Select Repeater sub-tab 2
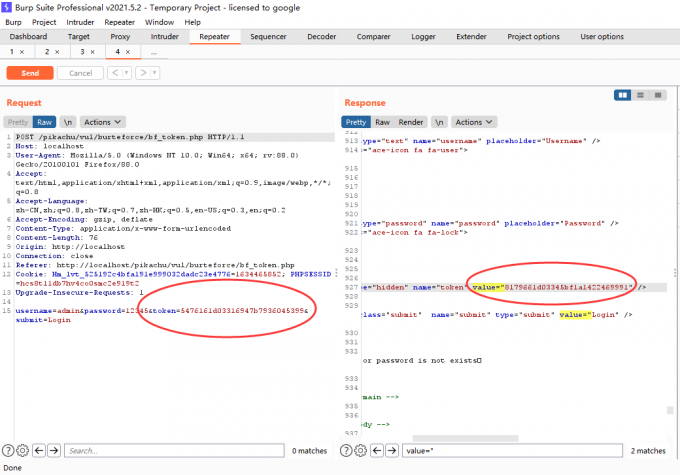680x475 pixels. [x=47, y=52]
